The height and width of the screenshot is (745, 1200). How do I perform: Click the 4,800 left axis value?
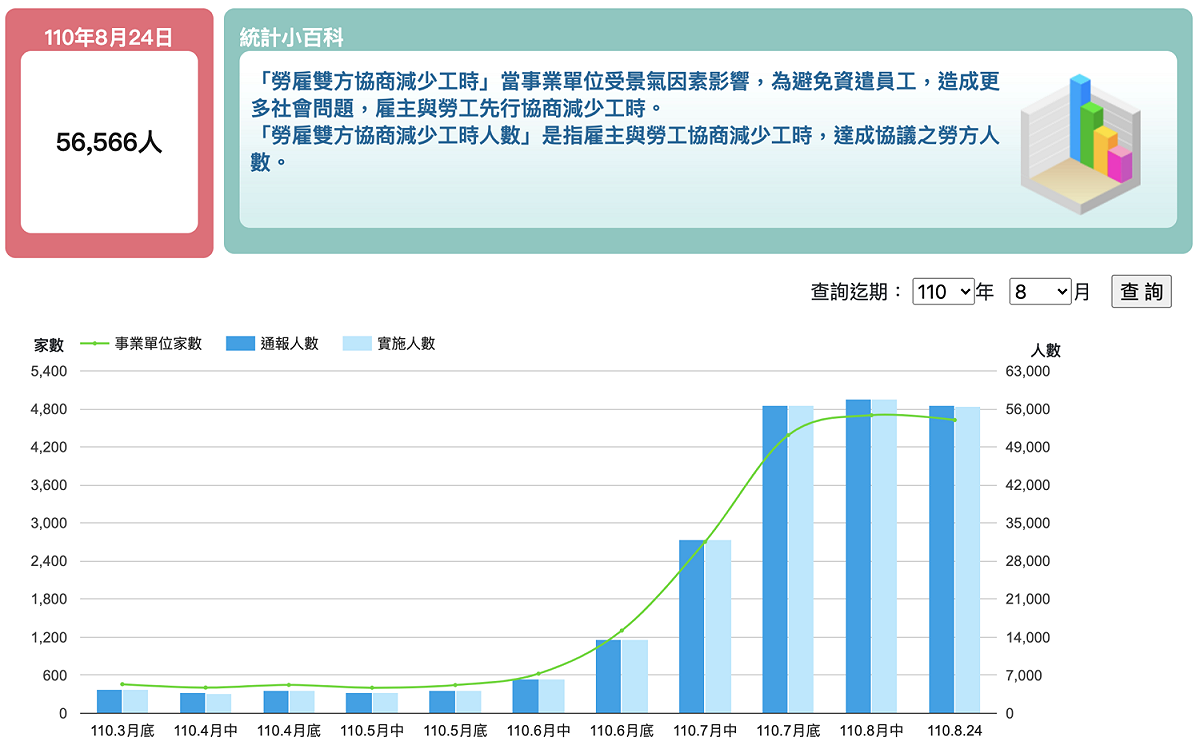50,409
